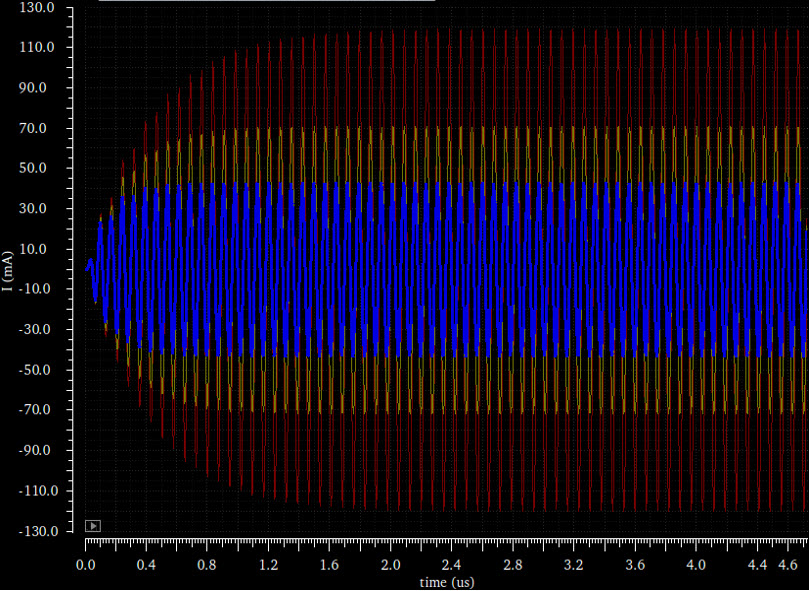Click the 2.8 tick label on the time axis
Viewport: 809px width, 591px height.
(513, 565)
